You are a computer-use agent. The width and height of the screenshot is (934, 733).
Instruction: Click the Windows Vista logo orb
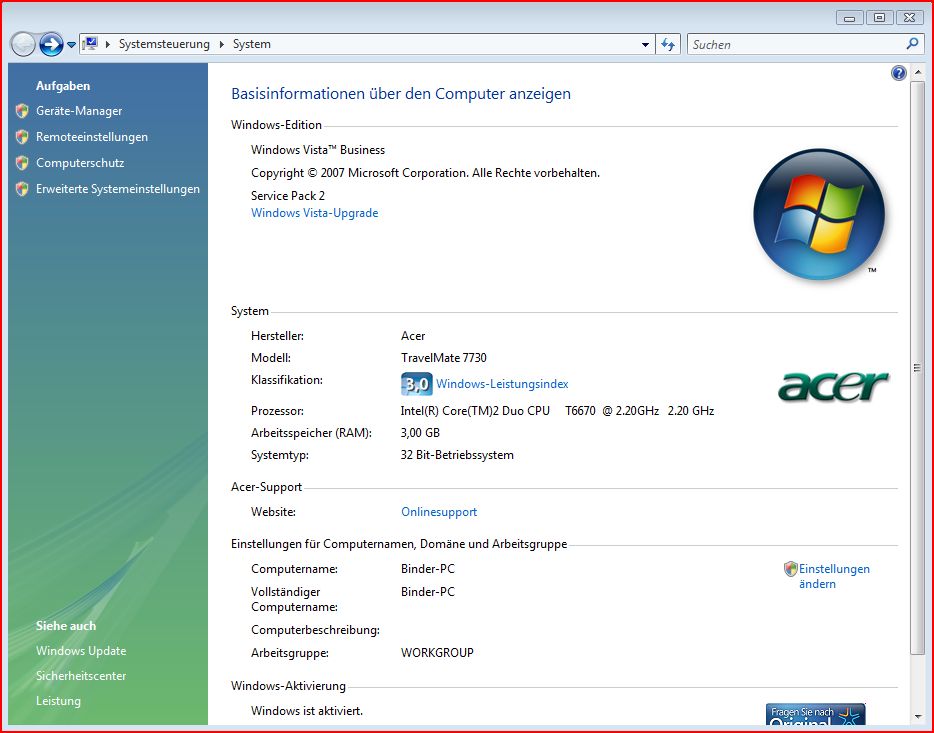[819, 214]
